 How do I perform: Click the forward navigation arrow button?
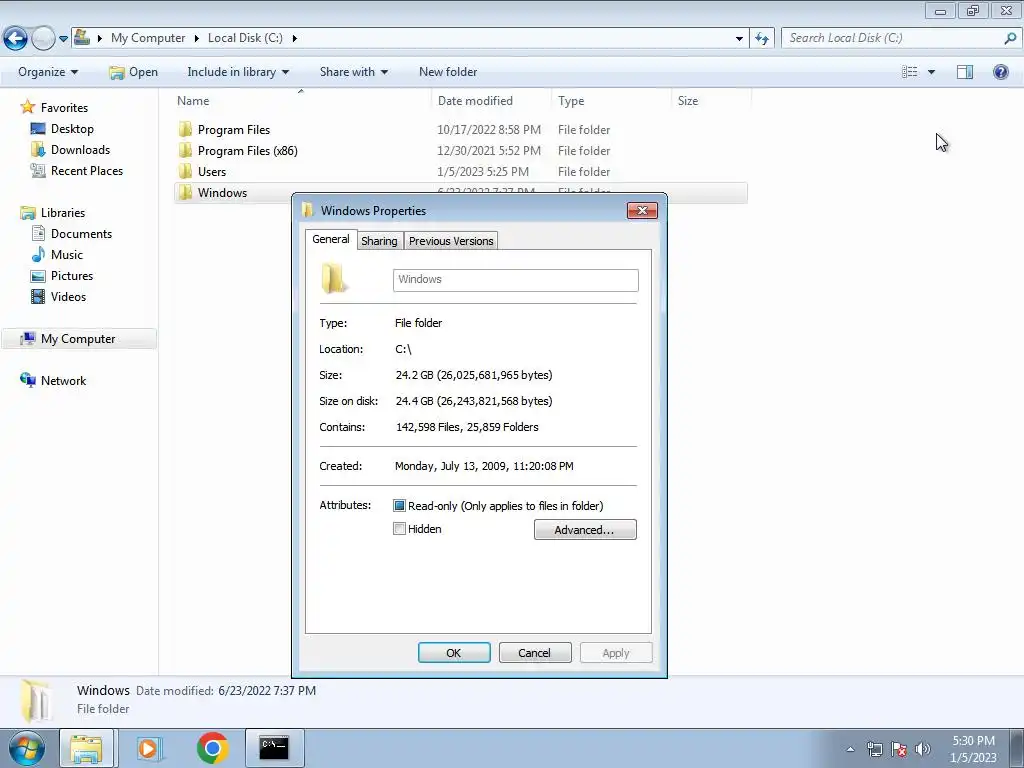coord(43,39)
